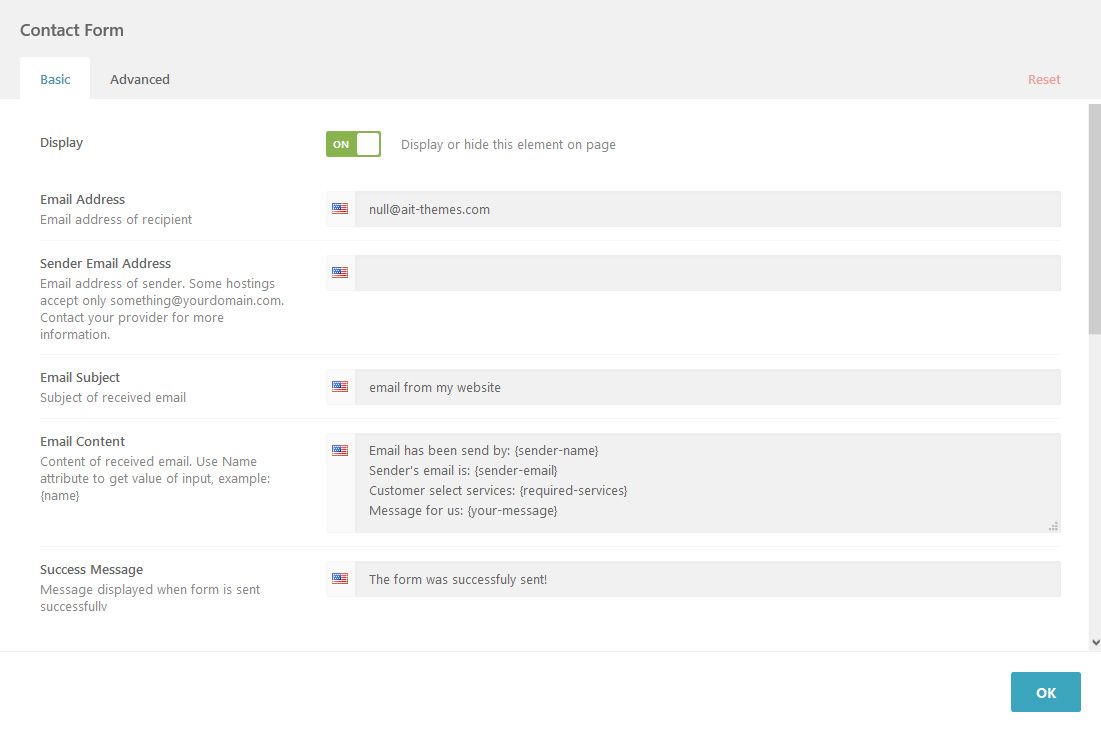Click into the empty Sender Email Address field
Viewport: 1101px width, 732px height.
point(708,273)
